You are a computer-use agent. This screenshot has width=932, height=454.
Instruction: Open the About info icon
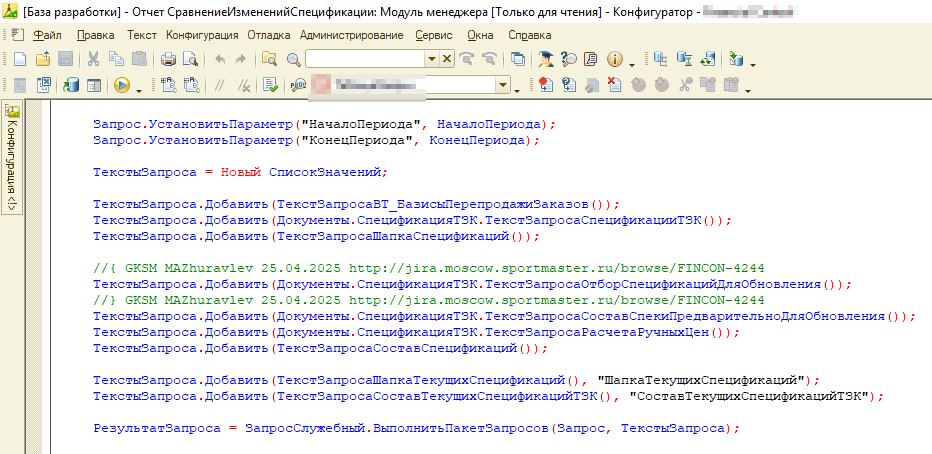(614, 59)
